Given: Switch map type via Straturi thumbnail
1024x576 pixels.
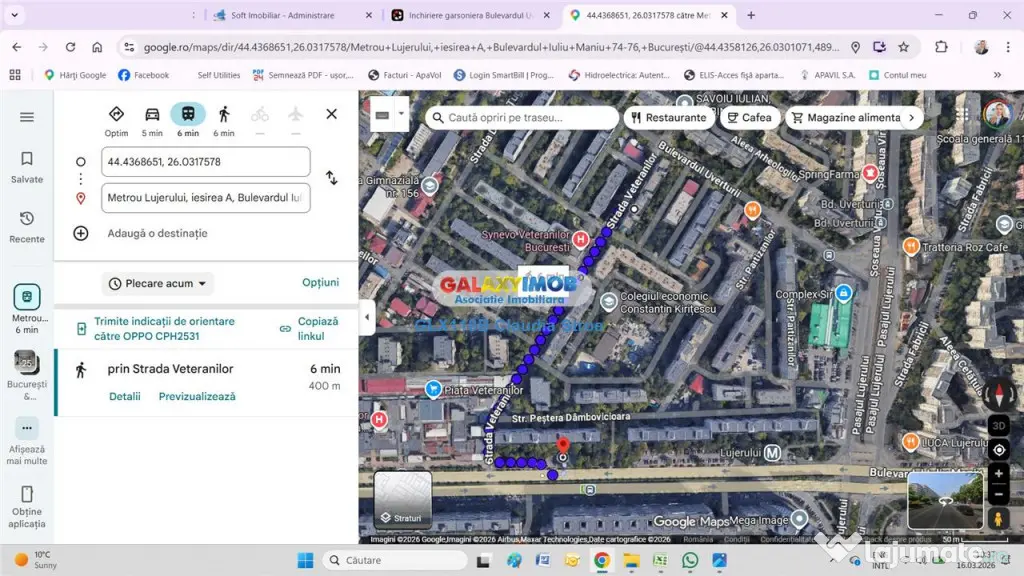Looking at the screenshot, I should (402, 499).
